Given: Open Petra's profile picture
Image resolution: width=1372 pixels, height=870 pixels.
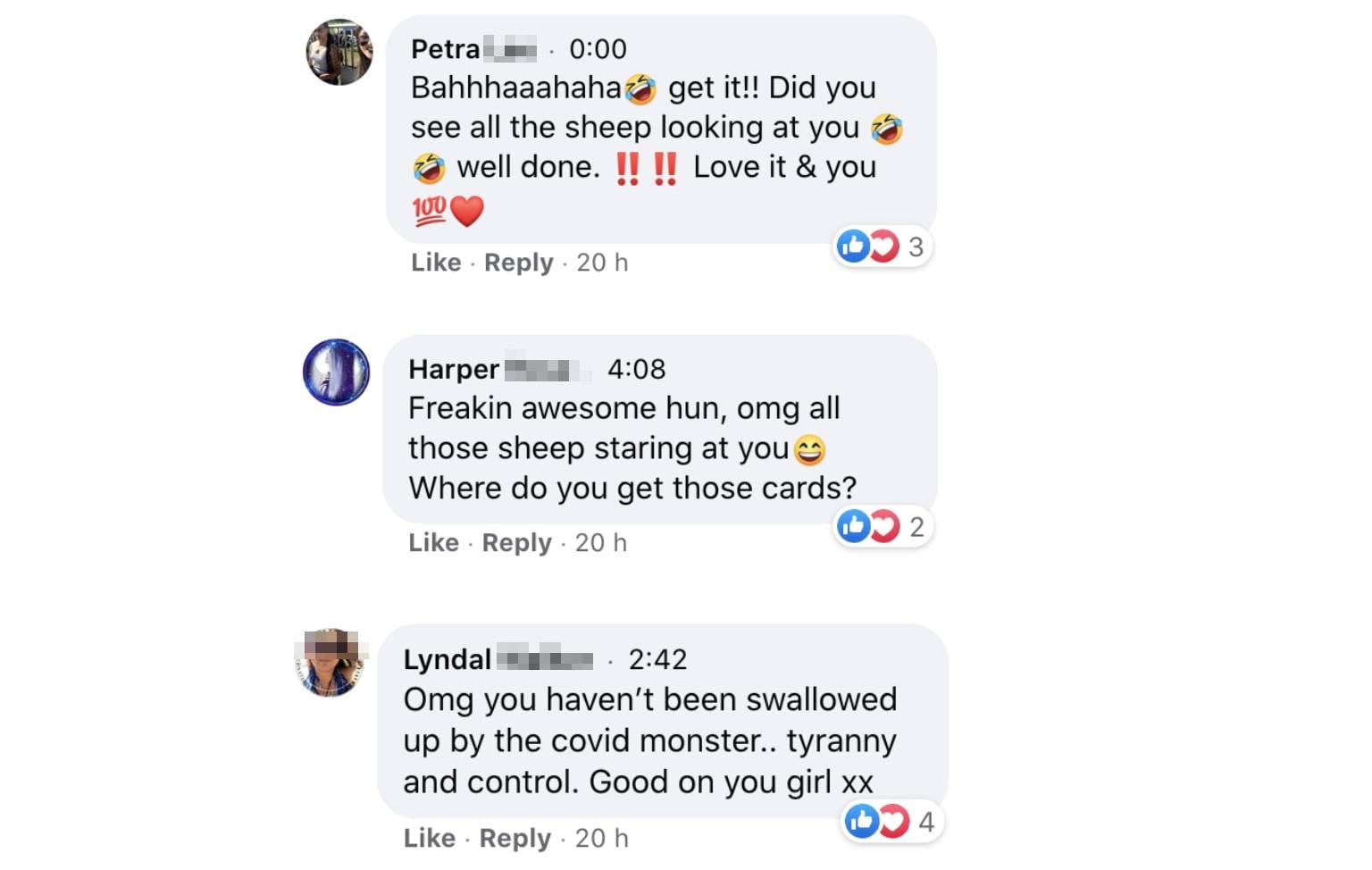Looking at the screenshot, I should (339, 52).
